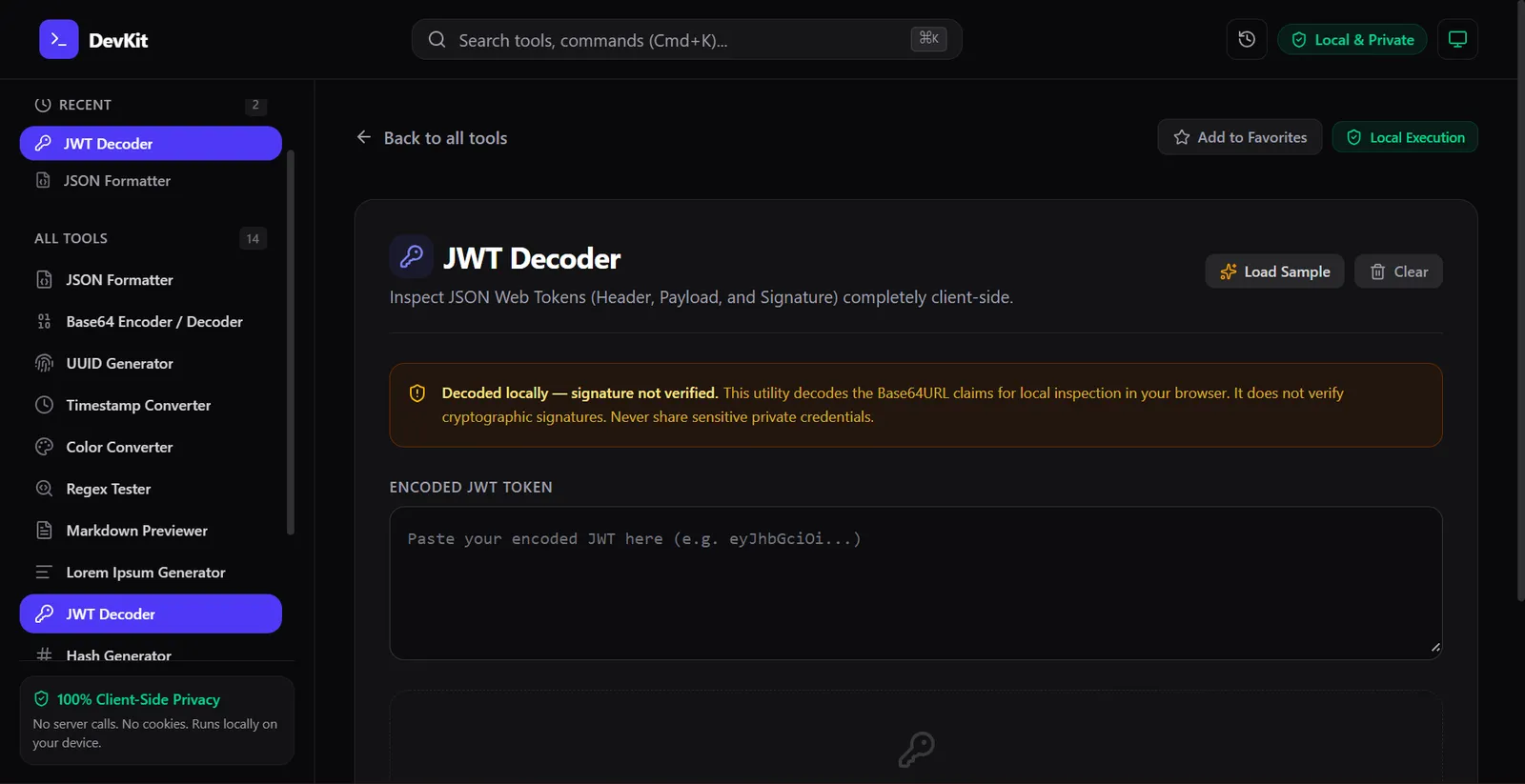Select the Color Converter tool
This screenshot has width=1525, height=784.
coord(151,448)
